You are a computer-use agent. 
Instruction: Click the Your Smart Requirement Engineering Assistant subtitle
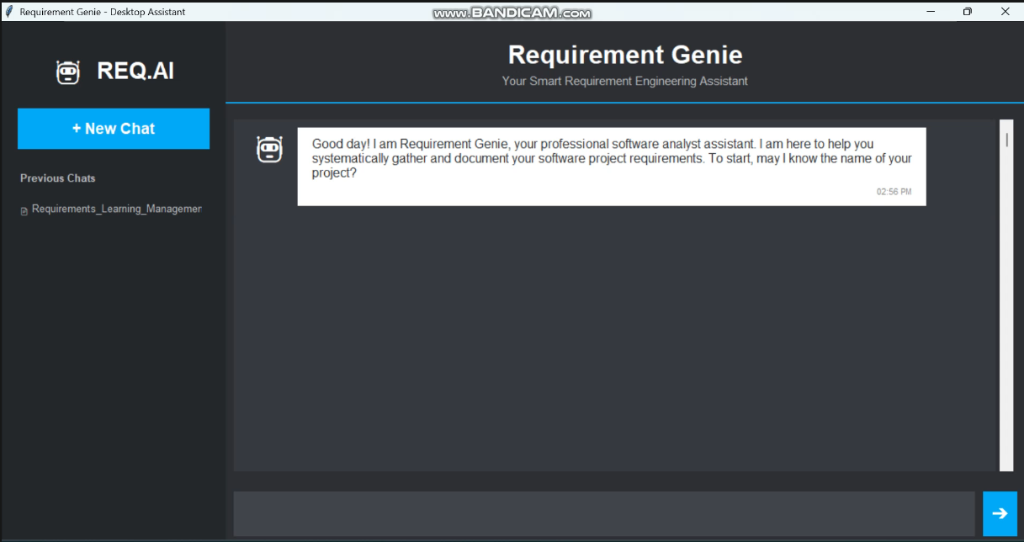tap(625, 81)
